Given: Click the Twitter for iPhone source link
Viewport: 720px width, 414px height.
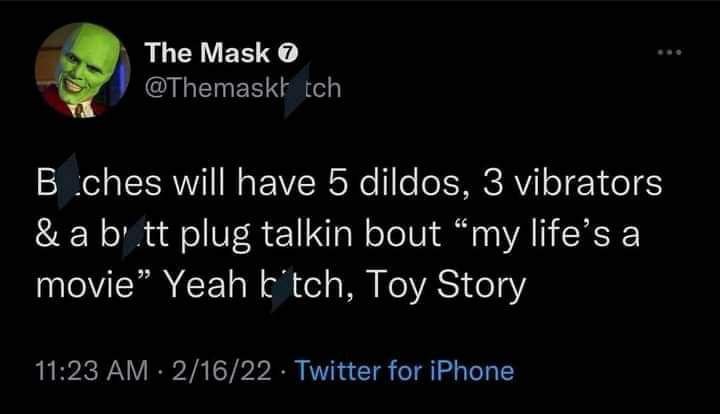Looking at the screenshot, I should pyautogui.click(x=404, y=370).
